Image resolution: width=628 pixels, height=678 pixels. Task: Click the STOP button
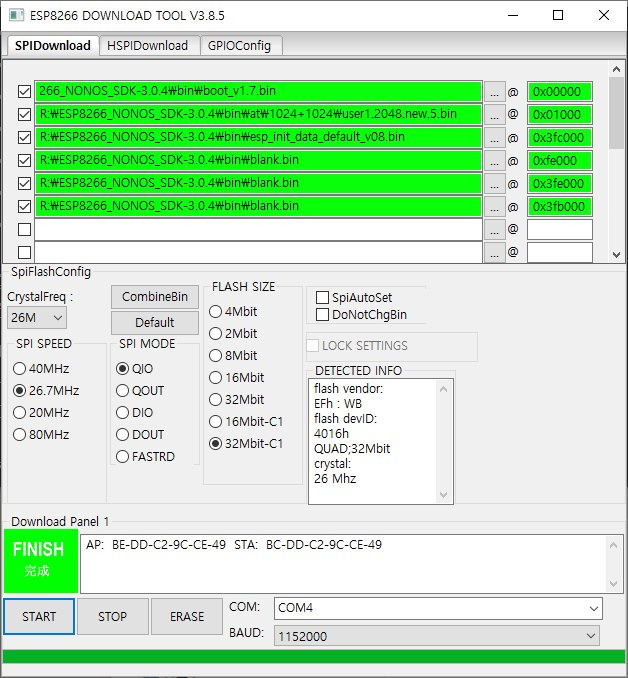point(113,617)
